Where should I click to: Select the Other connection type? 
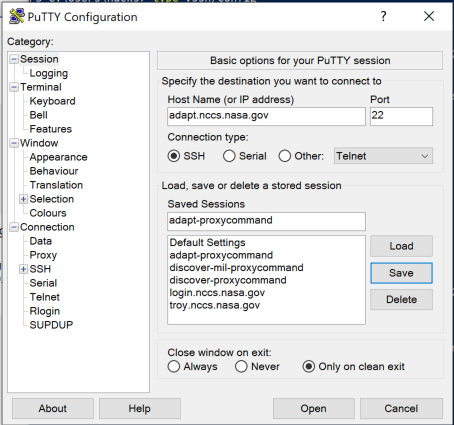[284, 156]
